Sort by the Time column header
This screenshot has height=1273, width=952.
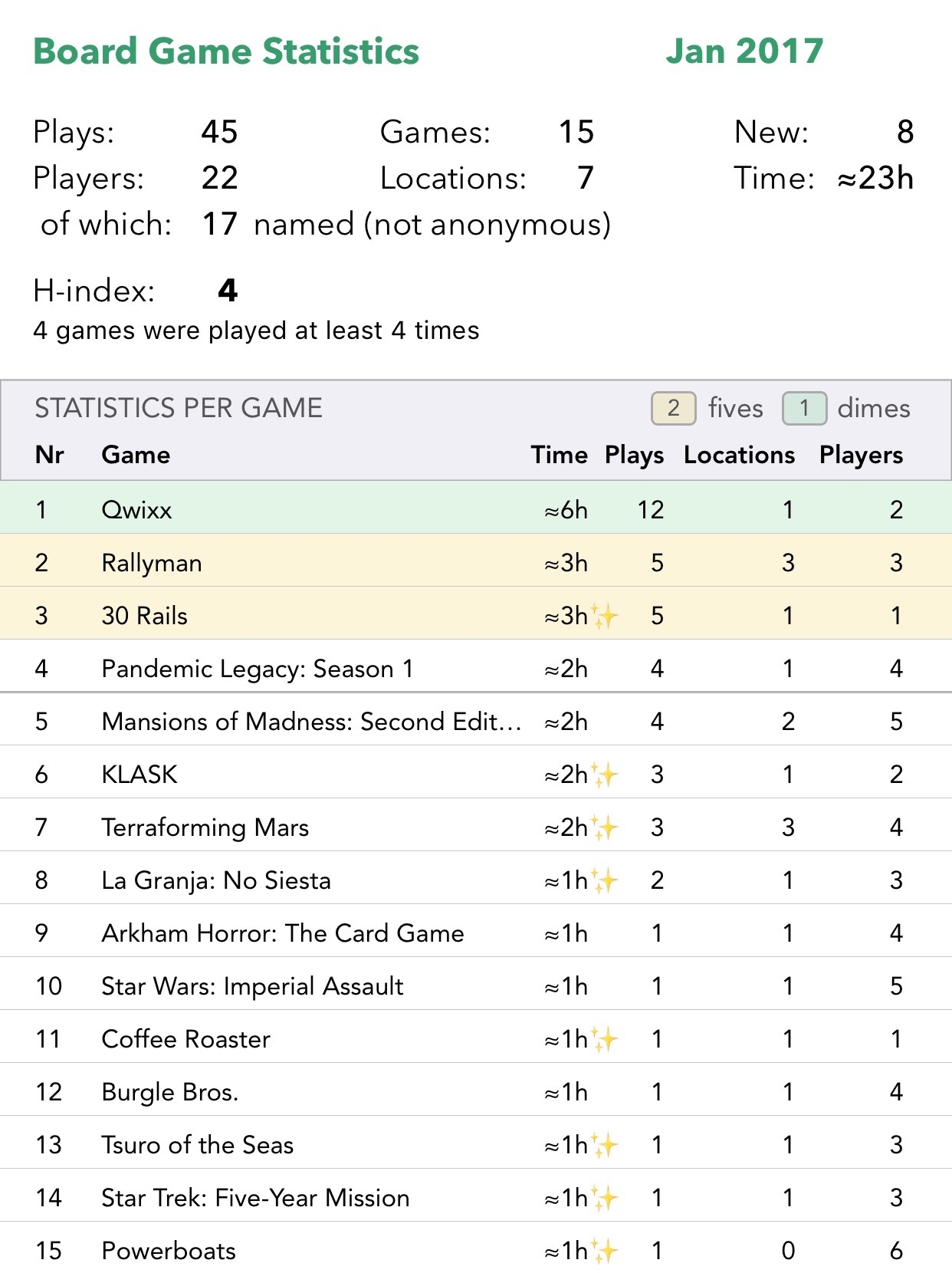point(559,455)
